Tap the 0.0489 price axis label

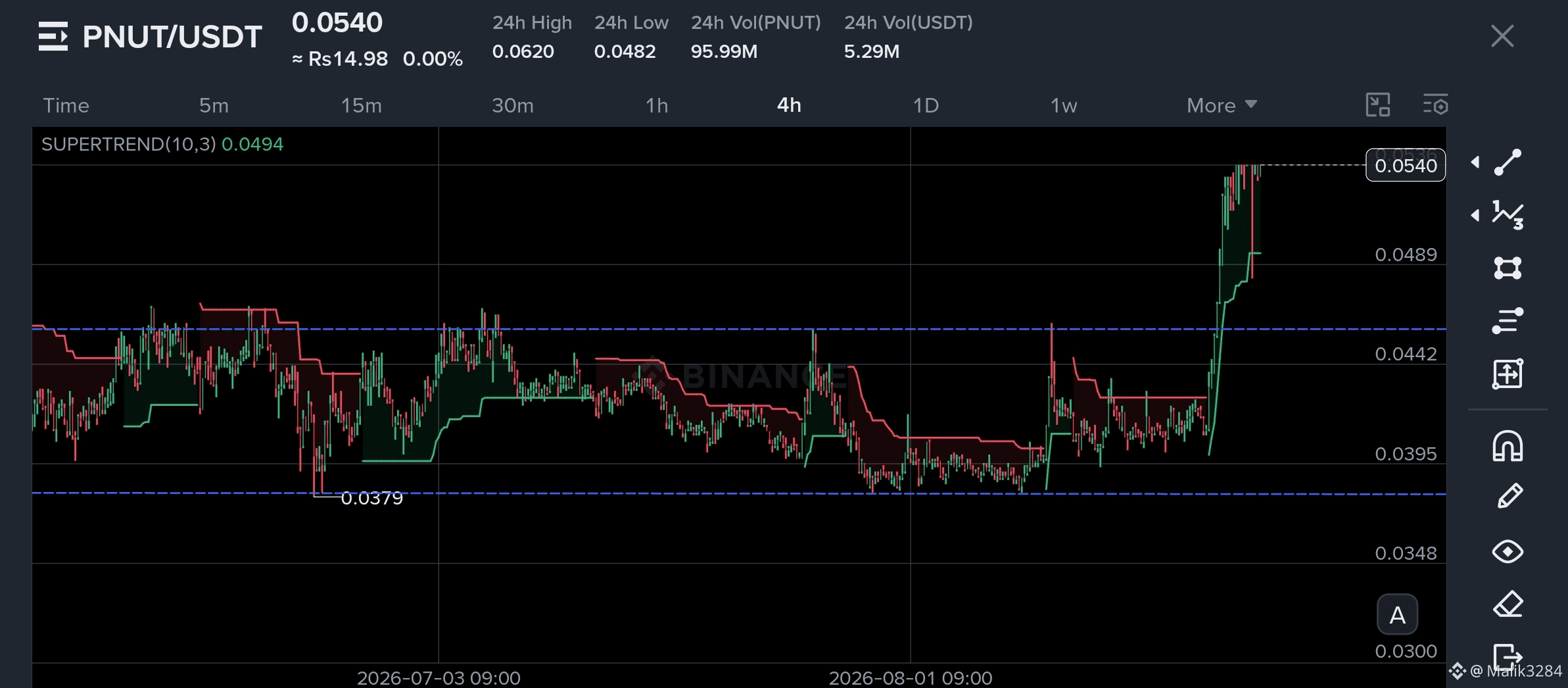point(1406,255)
